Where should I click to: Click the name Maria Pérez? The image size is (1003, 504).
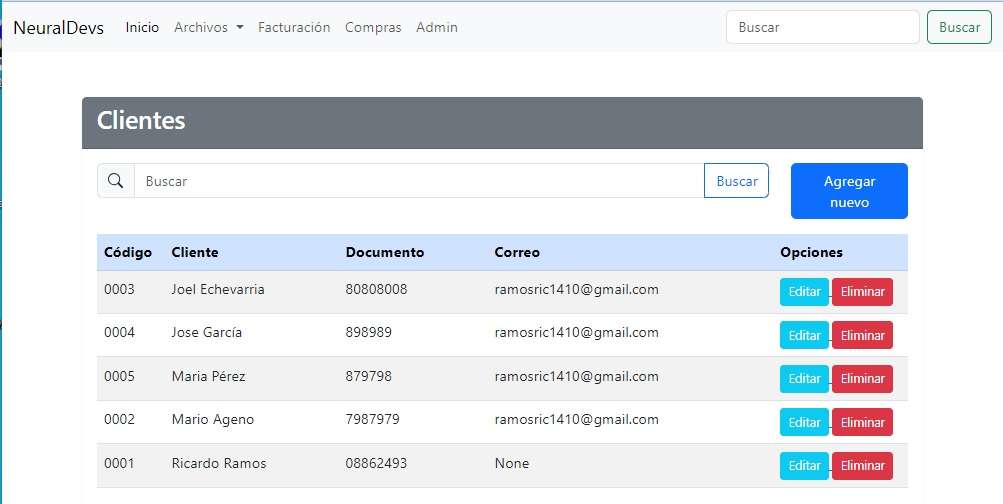click(x=209, y=376)
